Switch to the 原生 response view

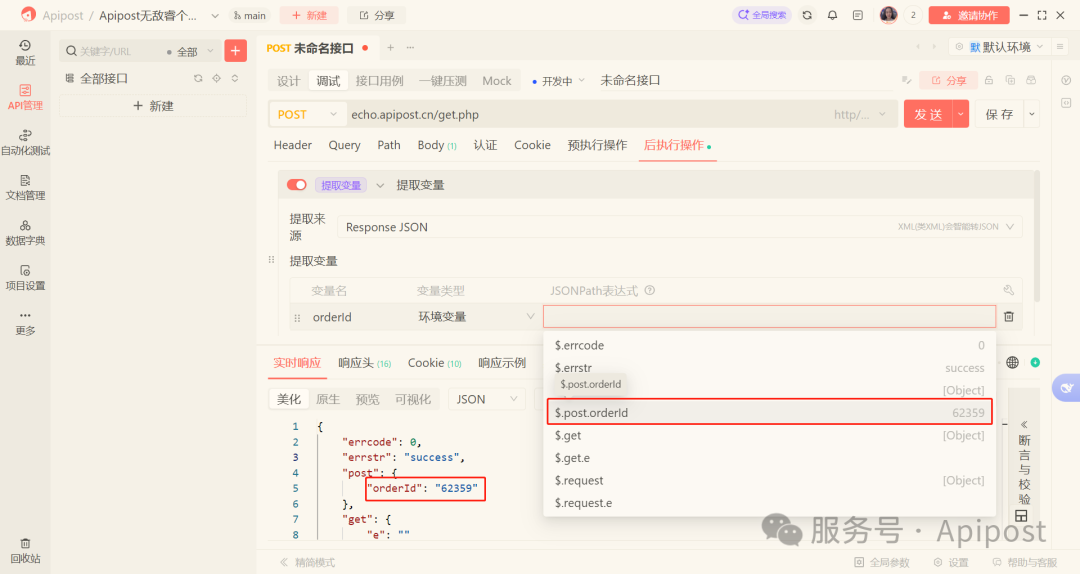coord(328,399)
